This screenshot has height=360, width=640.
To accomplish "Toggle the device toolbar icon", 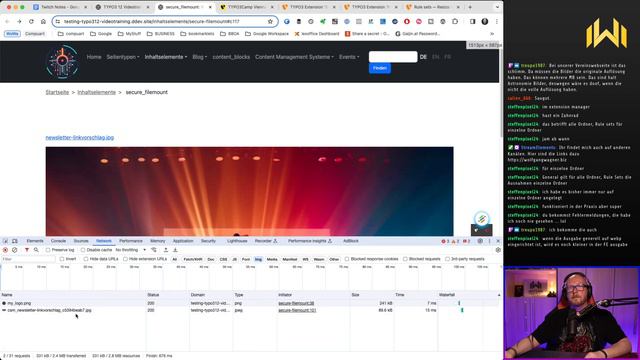I will [x=15, y=241].
